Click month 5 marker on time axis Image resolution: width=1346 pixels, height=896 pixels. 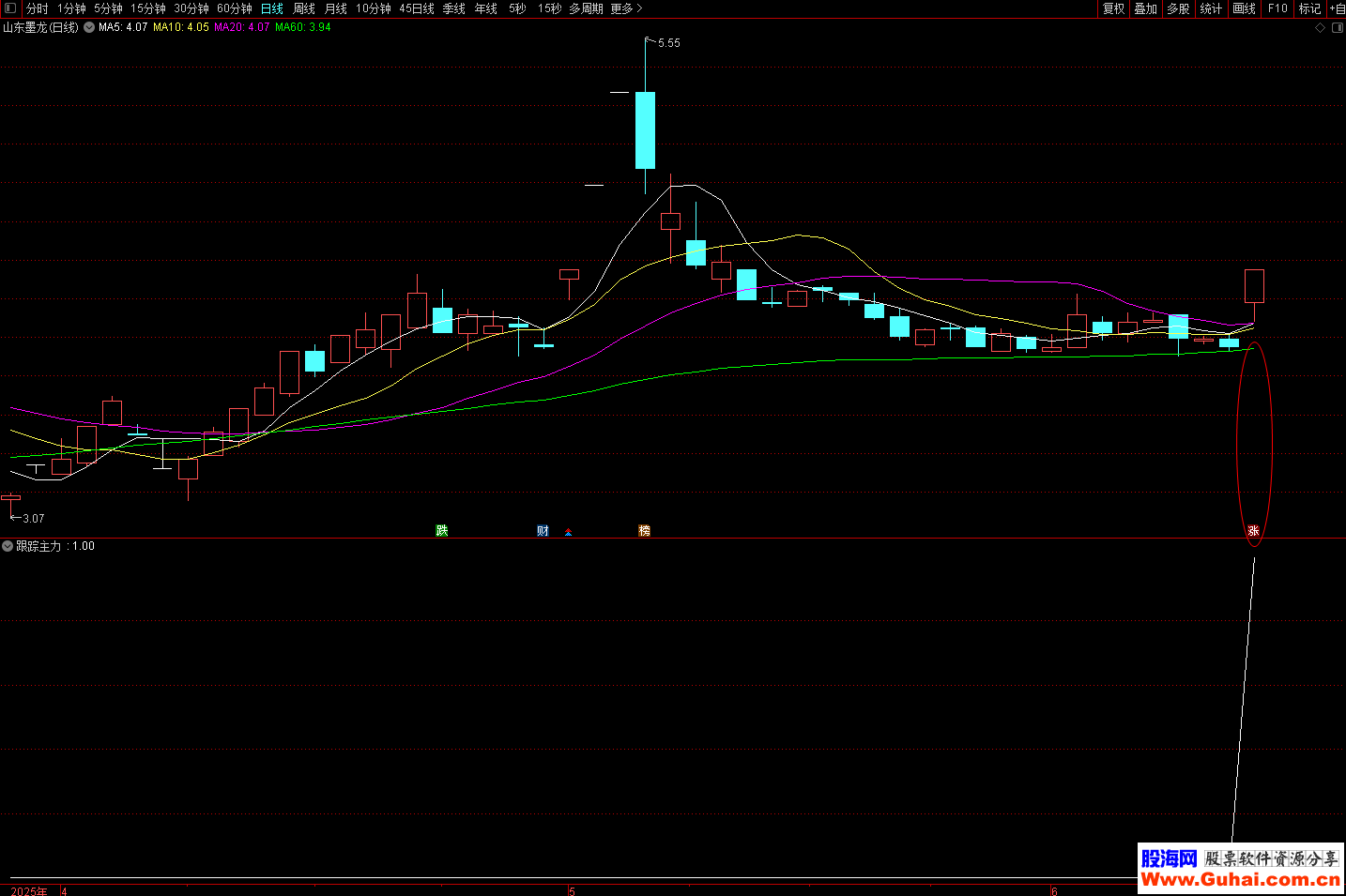pyautogui.click(x=572, y=890)
